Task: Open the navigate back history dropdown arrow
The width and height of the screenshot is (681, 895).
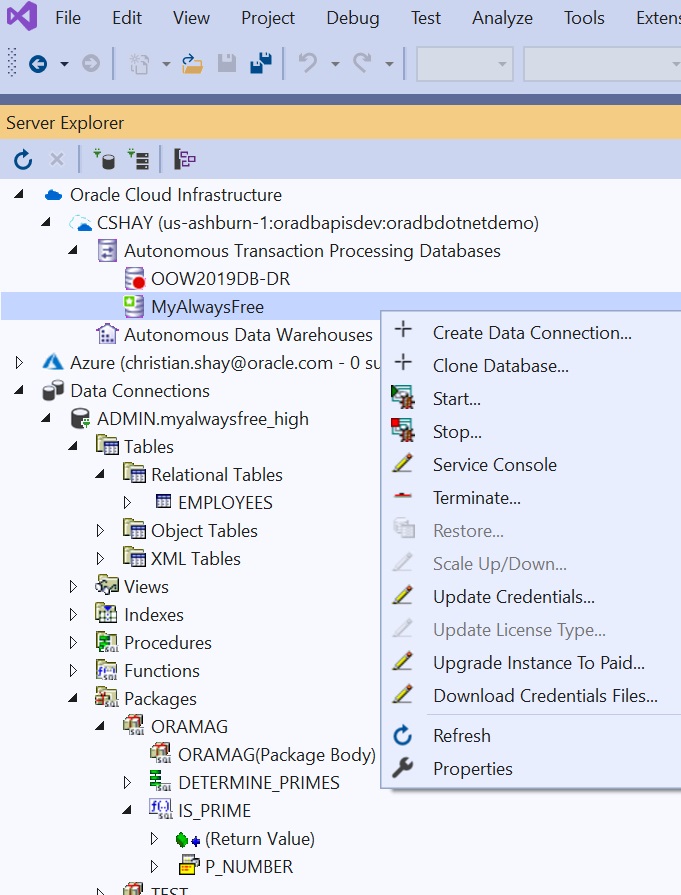Action: 65,64
